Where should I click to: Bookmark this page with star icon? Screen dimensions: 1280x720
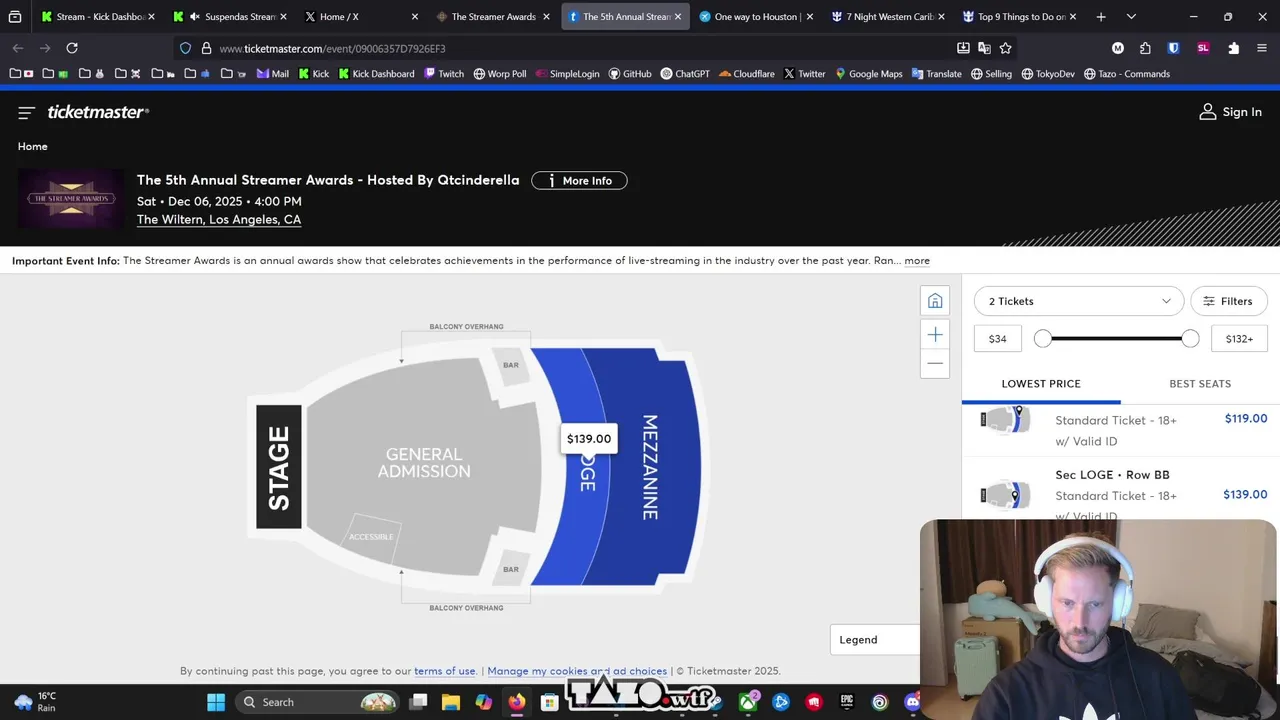point(1005,48)
